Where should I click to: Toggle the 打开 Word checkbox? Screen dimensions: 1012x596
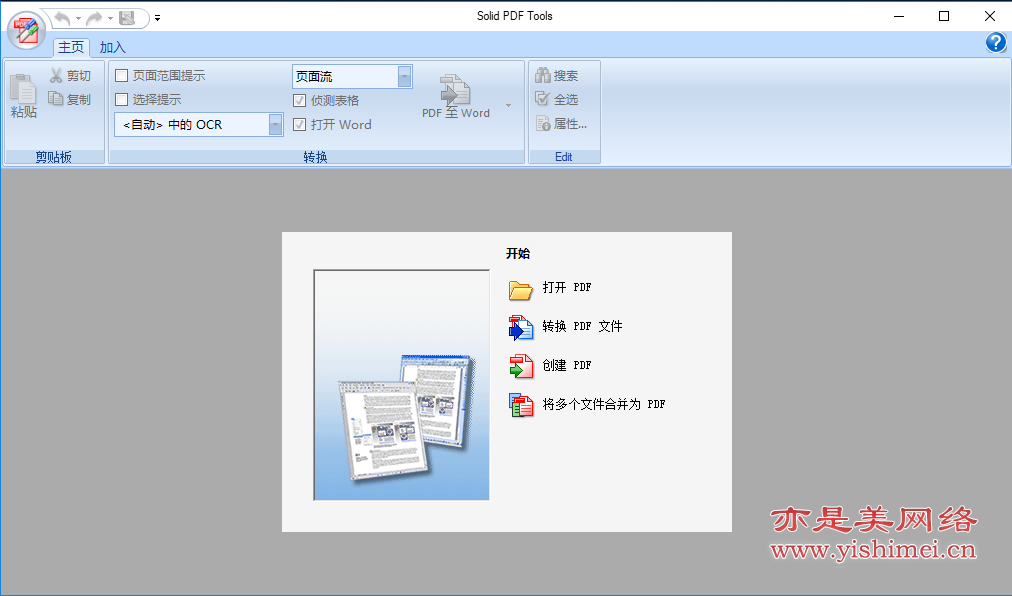[x=299, y=125]
